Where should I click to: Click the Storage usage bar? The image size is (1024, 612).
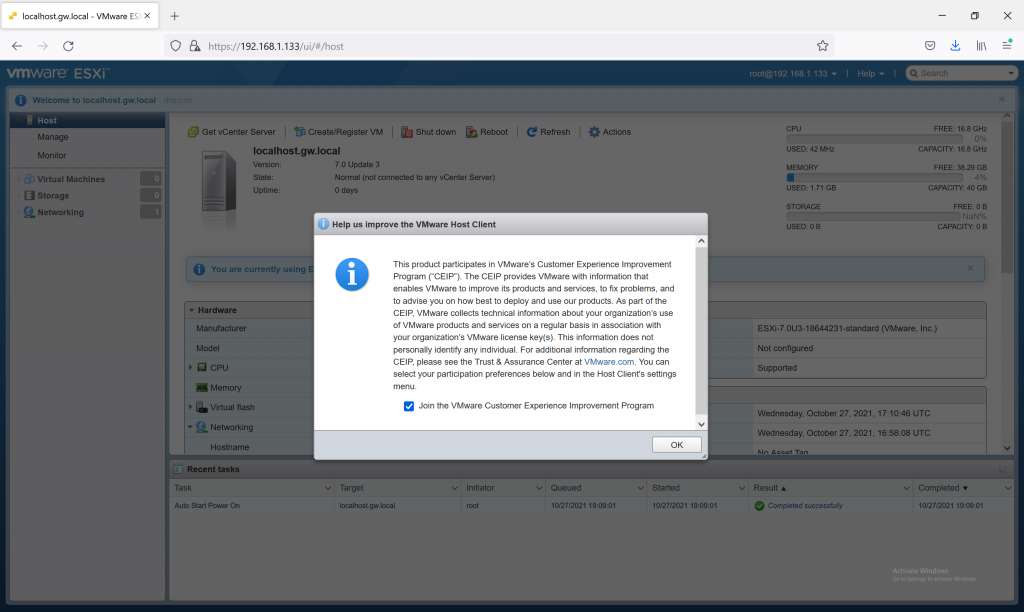874,216
